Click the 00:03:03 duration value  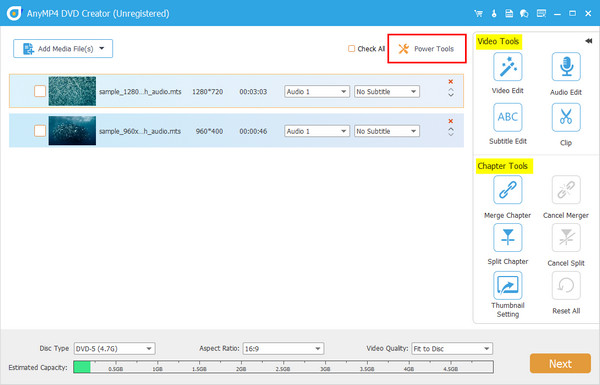253,92
